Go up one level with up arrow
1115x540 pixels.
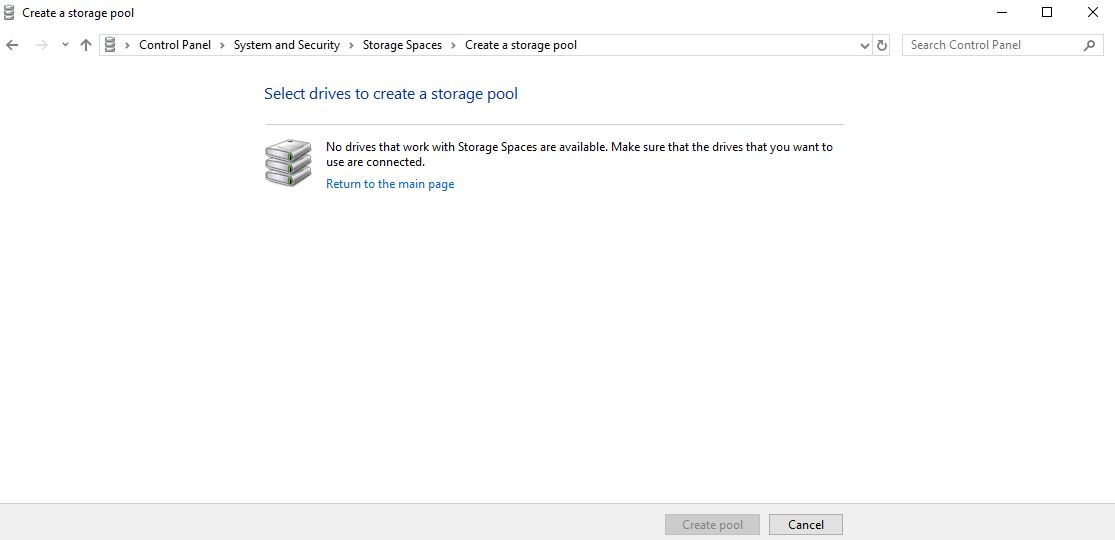(x=86, y=45)
